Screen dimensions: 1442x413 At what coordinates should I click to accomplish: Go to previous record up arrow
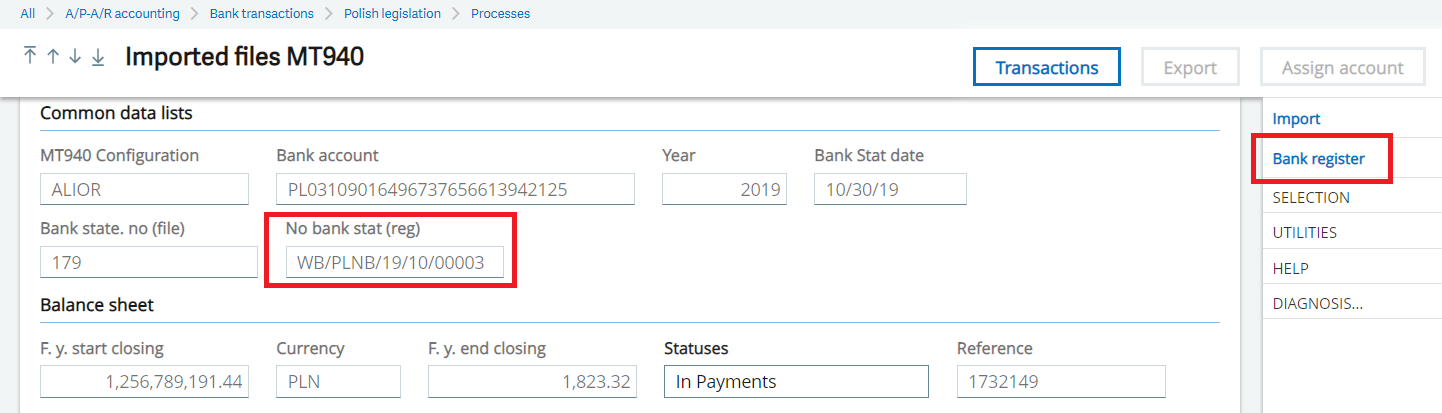52,57
